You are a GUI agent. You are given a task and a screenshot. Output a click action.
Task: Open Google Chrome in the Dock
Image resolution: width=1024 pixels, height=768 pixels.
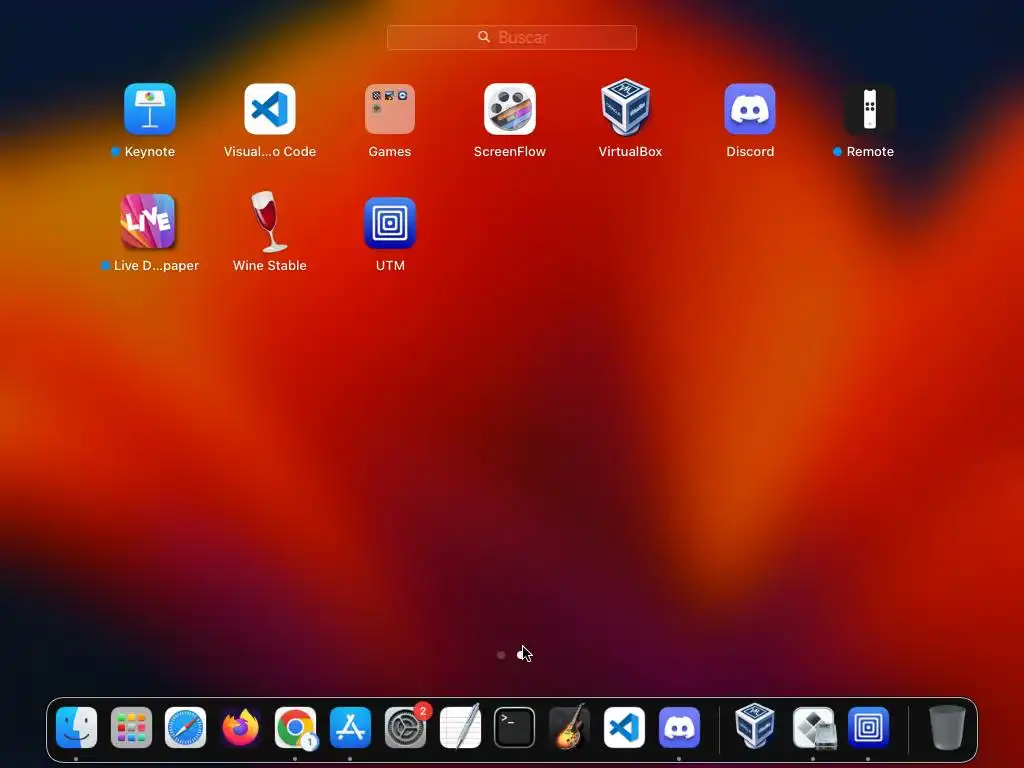(295, 728)
